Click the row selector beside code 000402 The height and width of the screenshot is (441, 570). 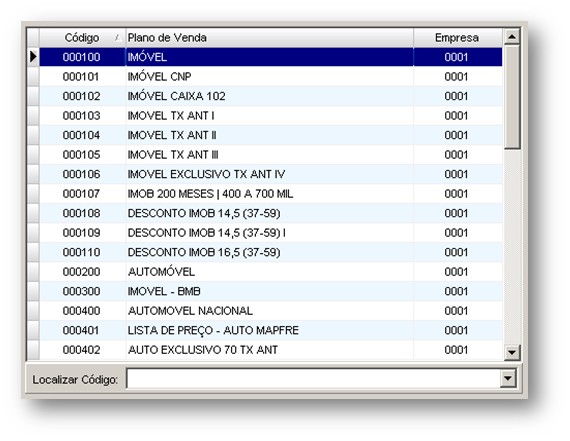click(x=33, y=350)
